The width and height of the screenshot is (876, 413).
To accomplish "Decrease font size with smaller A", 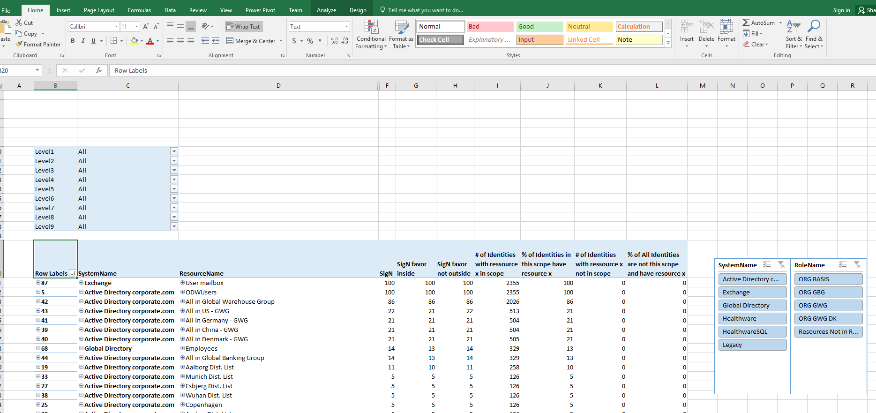I will point(156,26).
